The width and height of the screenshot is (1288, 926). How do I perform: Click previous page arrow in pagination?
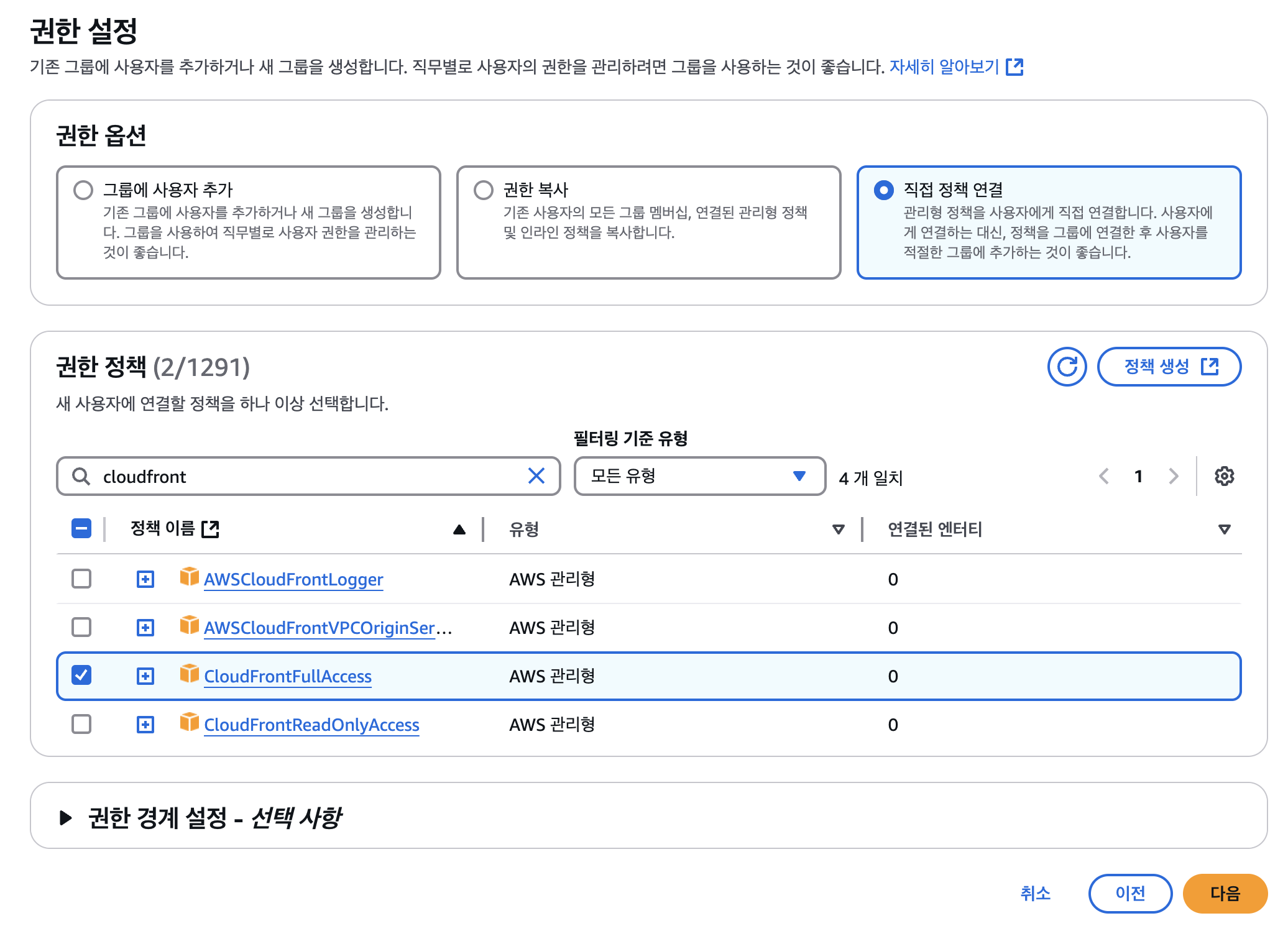click(1104, 476)
